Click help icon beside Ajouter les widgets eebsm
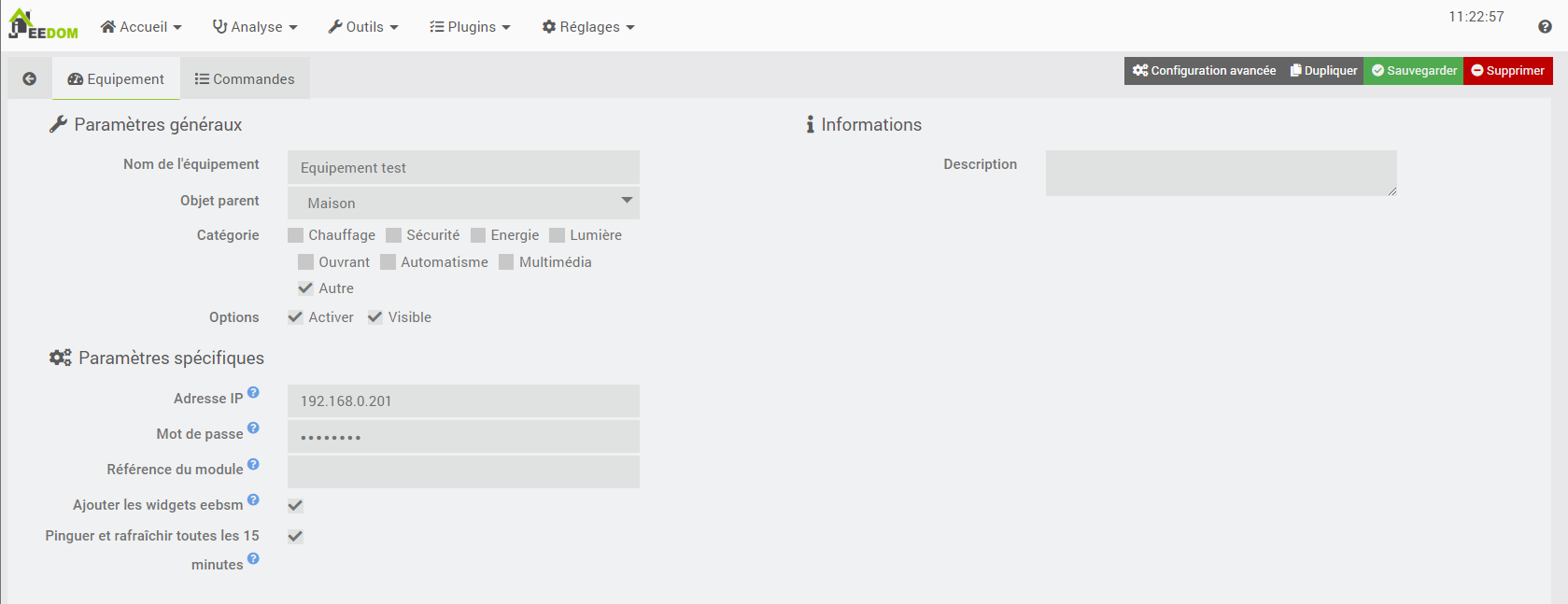This screenshot has width=1568, height=604. coord(253,499)
